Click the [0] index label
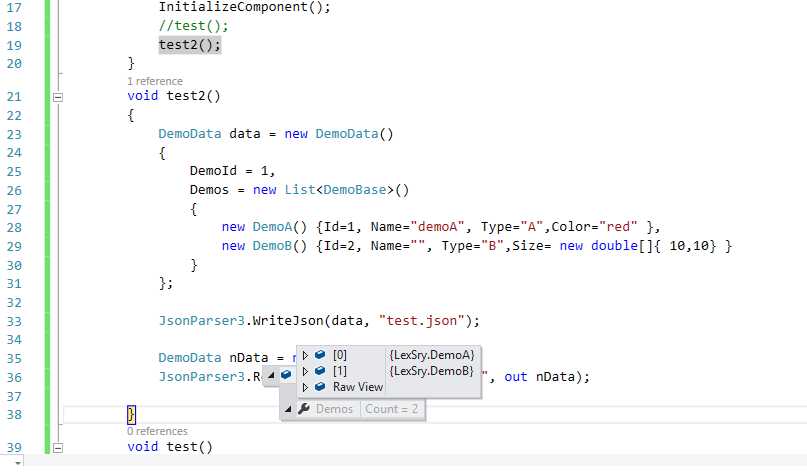The image size is (807, 472). coord(340,355)
